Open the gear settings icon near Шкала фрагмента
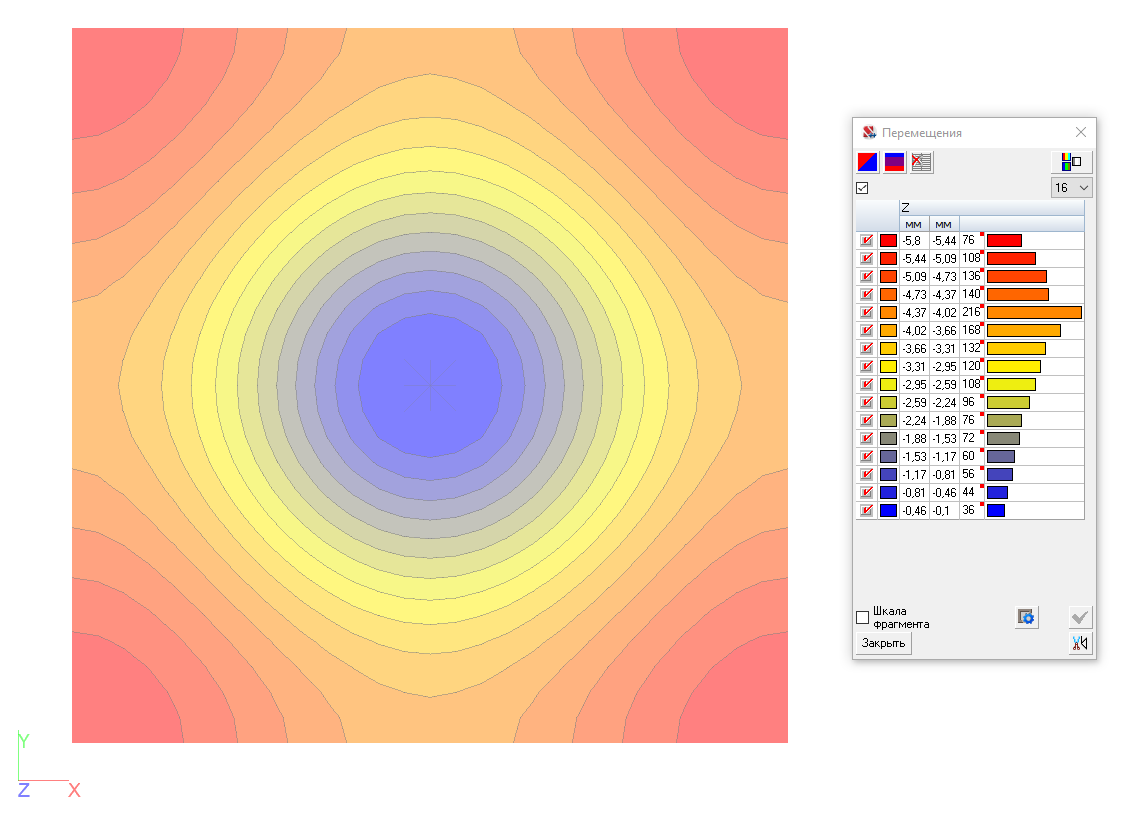The image size is (1130, 823). pos(1026,617)
